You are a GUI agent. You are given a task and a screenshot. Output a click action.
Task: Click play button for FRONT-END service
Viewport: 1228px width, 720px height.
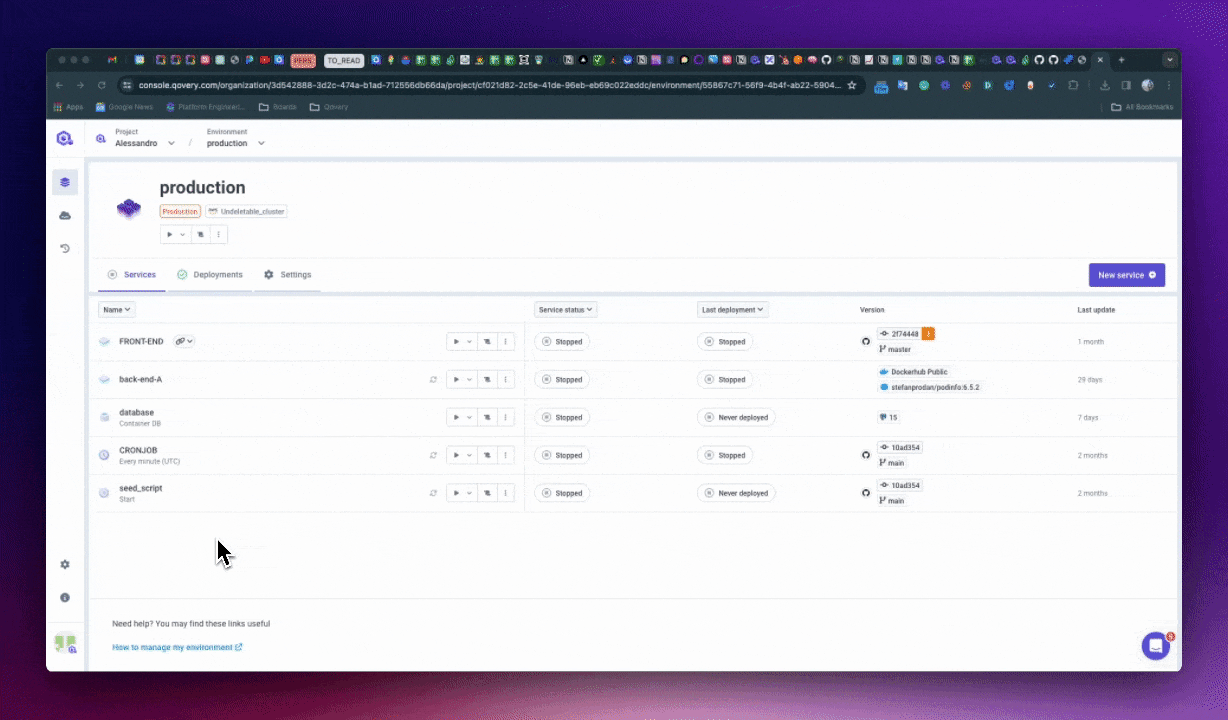coord(456,341)
